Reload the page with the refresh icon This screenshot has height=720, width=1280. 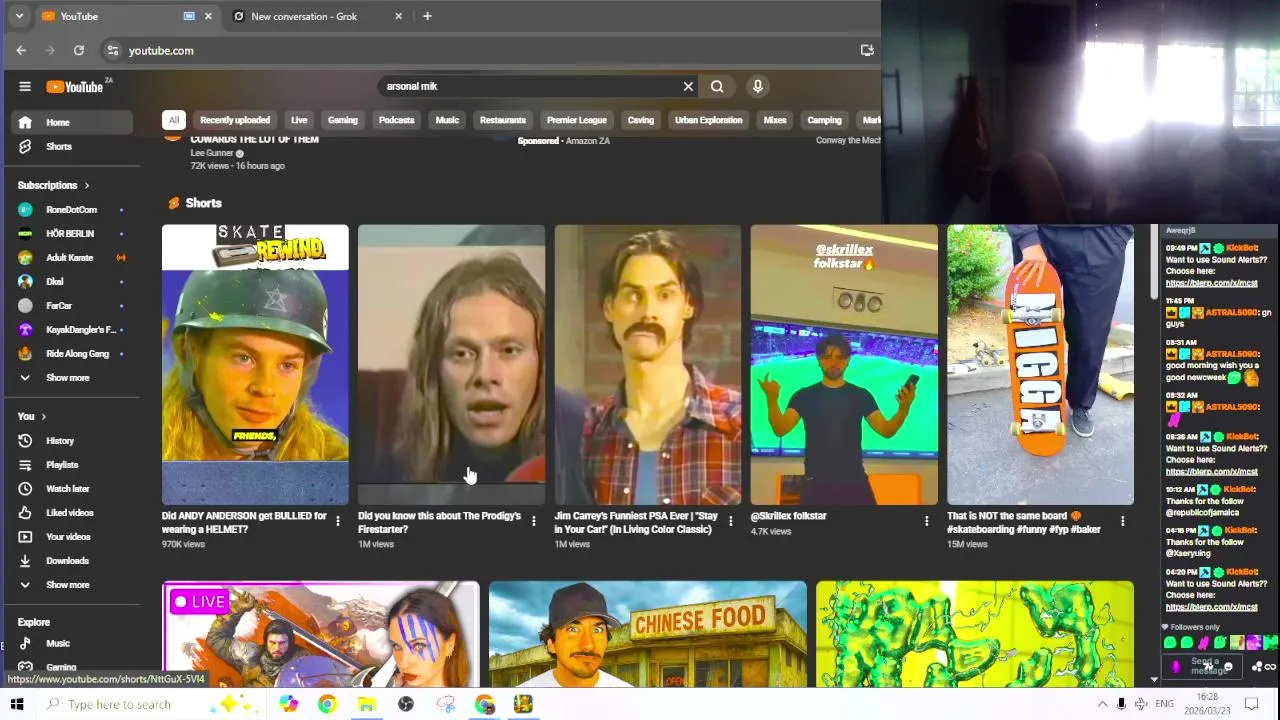(x=79, y=50)
